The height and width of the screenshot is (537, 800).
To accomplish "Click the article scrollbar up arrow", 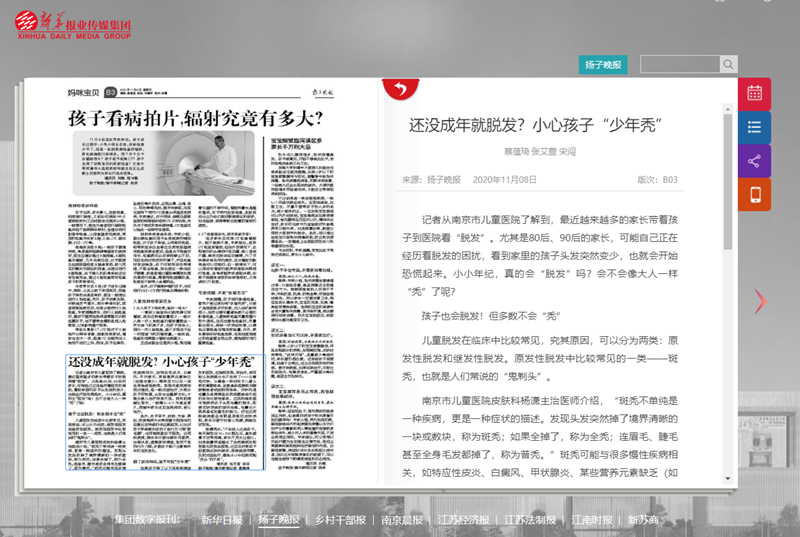I will coord(728,109).
